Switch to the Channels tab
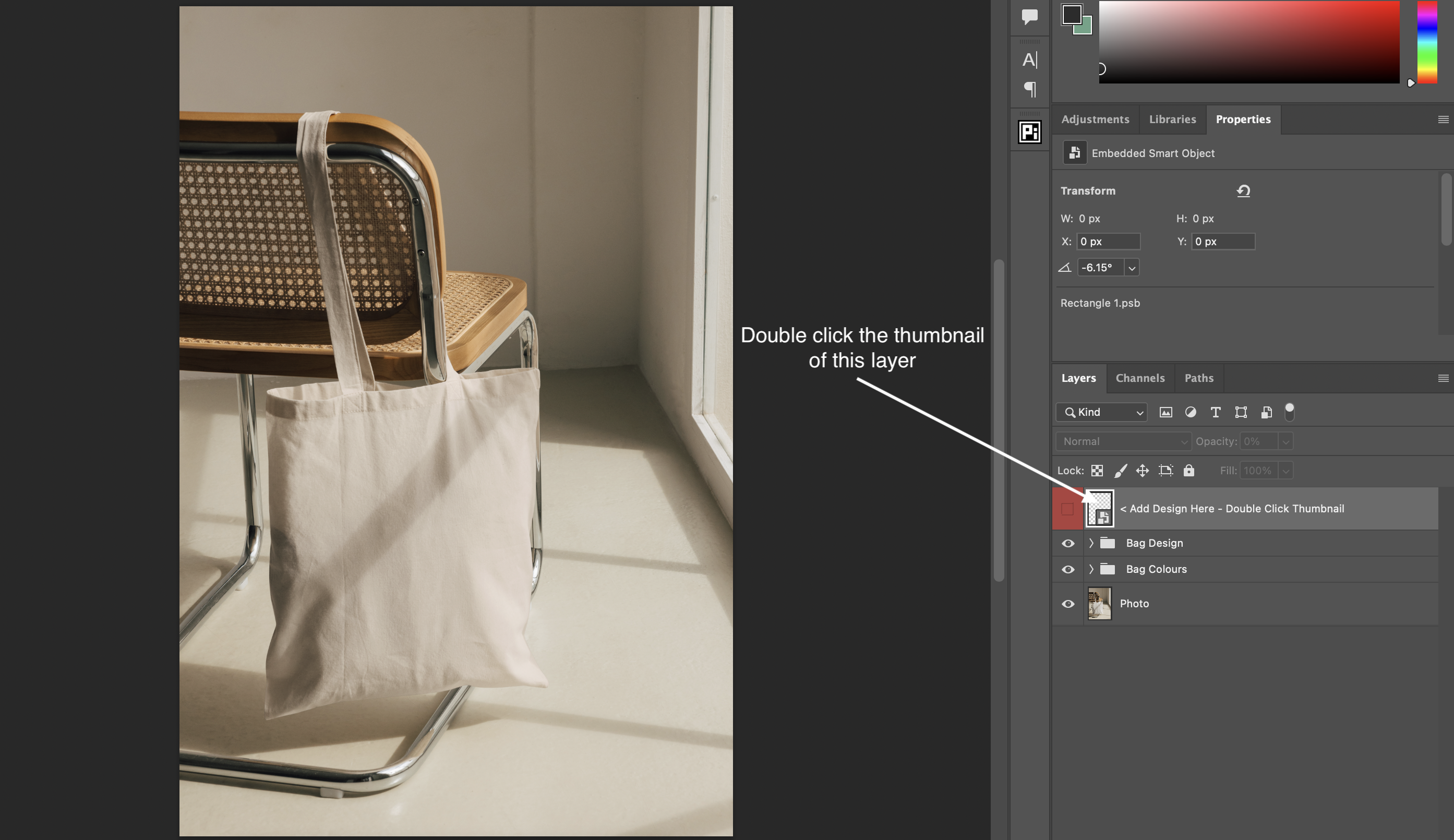 (x=1139, y=378)
